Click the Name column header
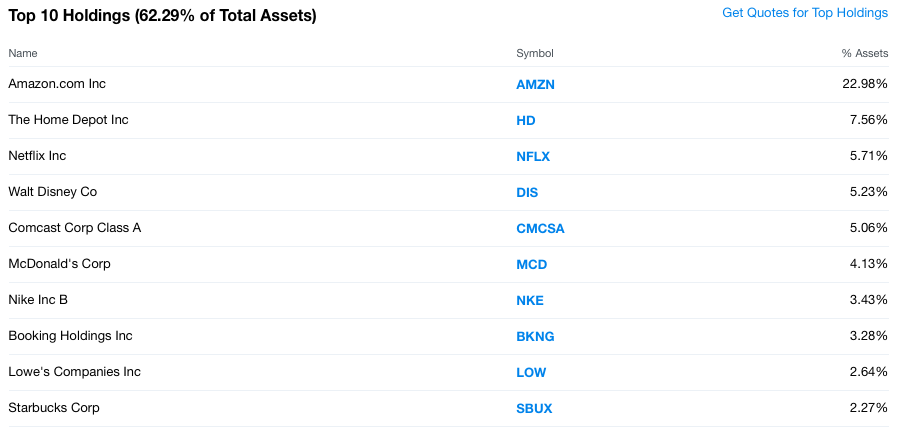The image size is (913, 439). (23, 53)
